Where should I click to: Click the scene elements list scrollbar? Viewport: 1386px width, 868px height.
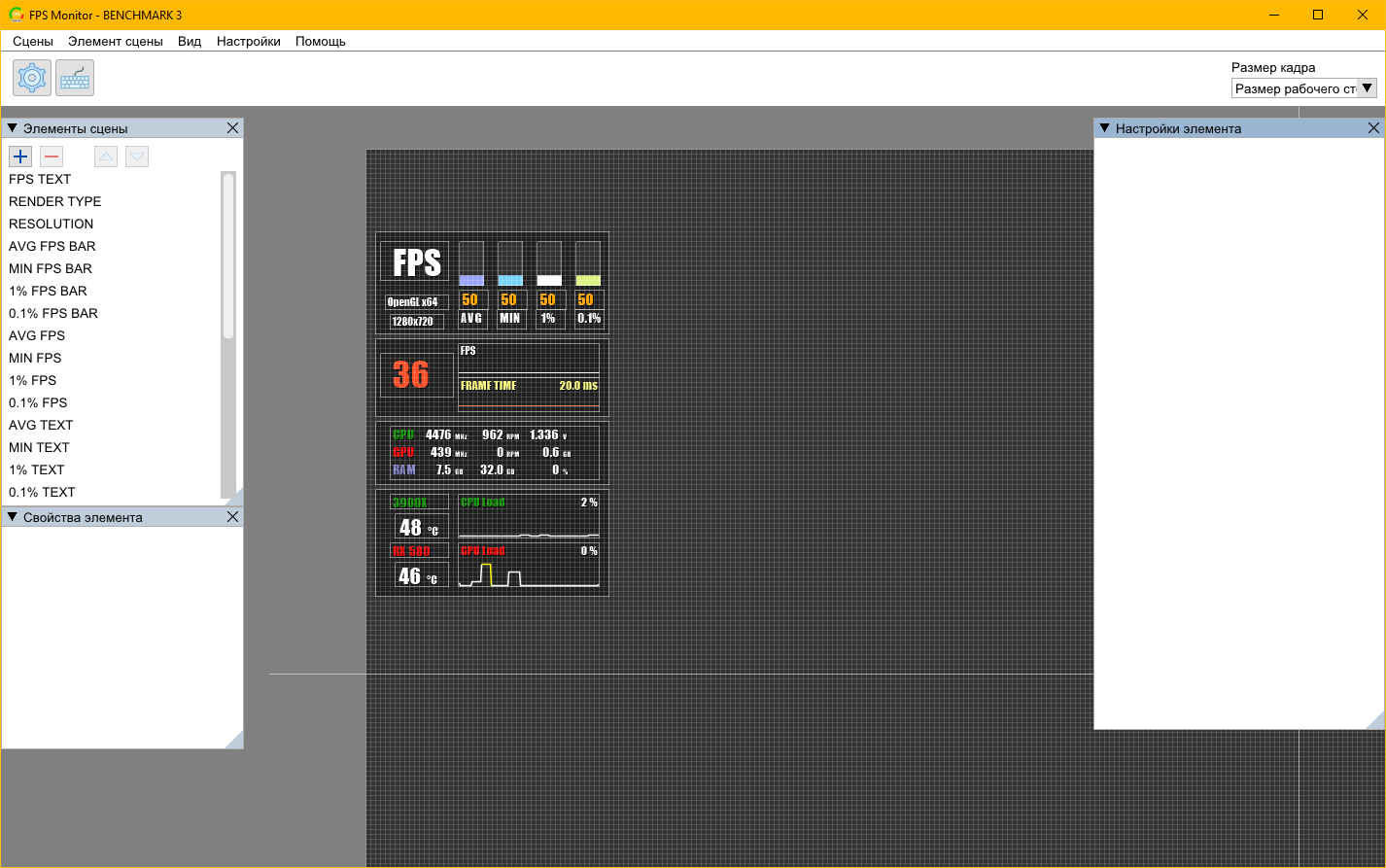(228, 333)
